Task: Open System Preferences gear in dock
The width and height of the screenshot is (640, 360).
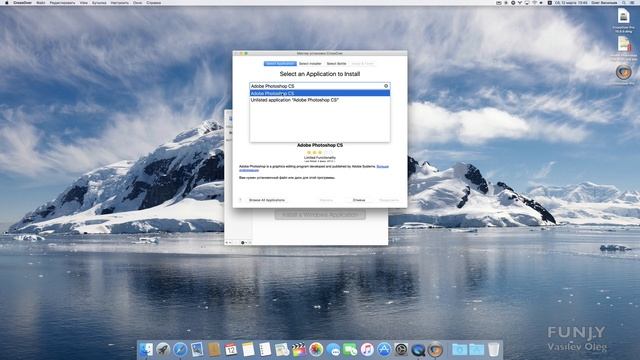Action: coord(401,350)
